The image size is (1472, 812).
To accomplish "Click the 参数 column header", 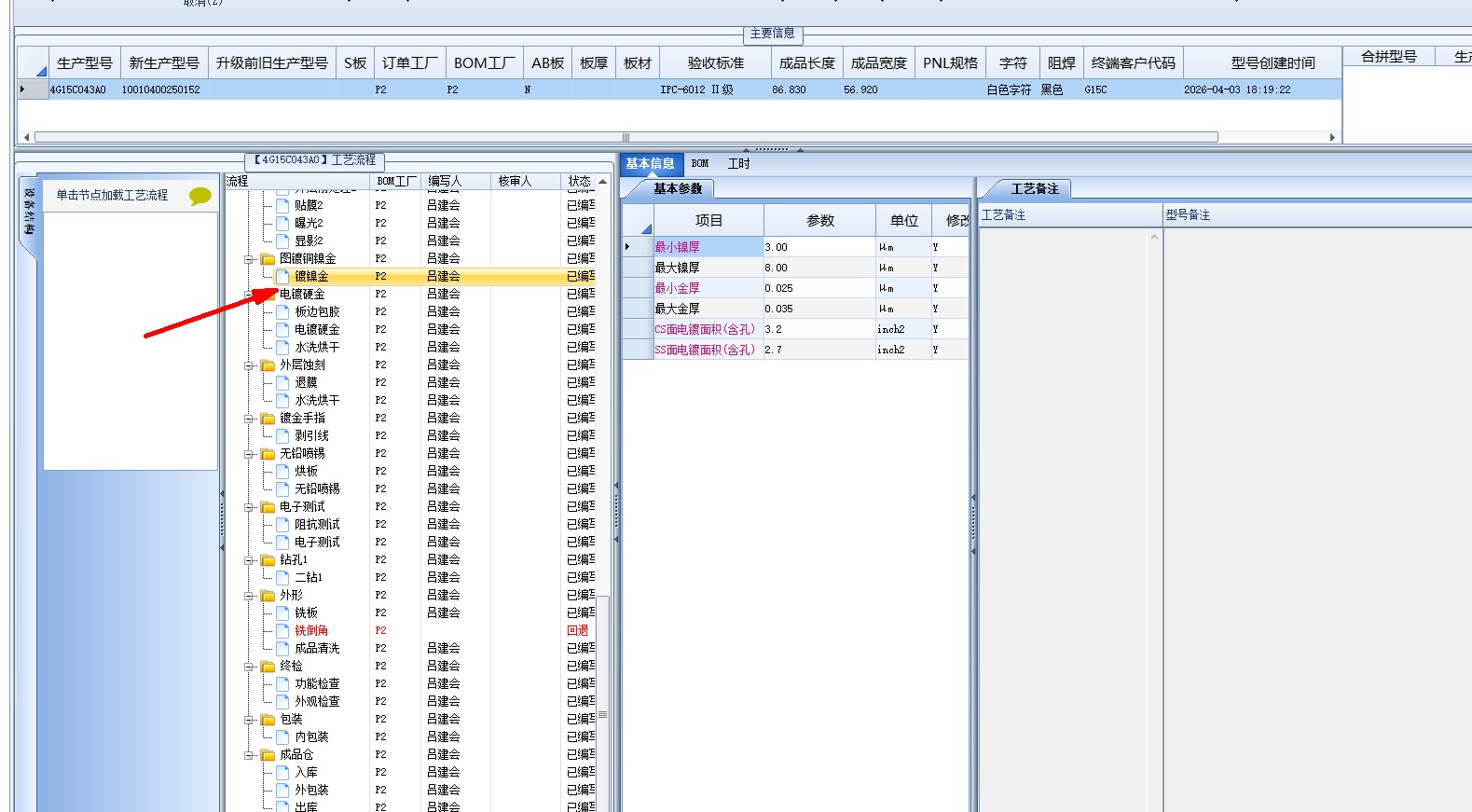I will pyautogui.click(x=820, y=220).
